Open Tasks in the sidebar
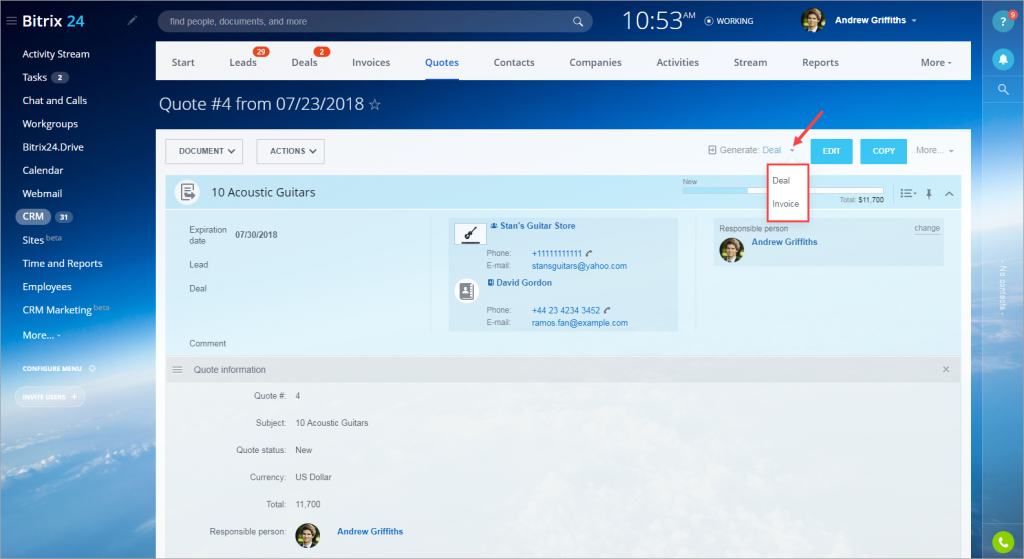The image size is (1024, 559). (x=35, y=77)
